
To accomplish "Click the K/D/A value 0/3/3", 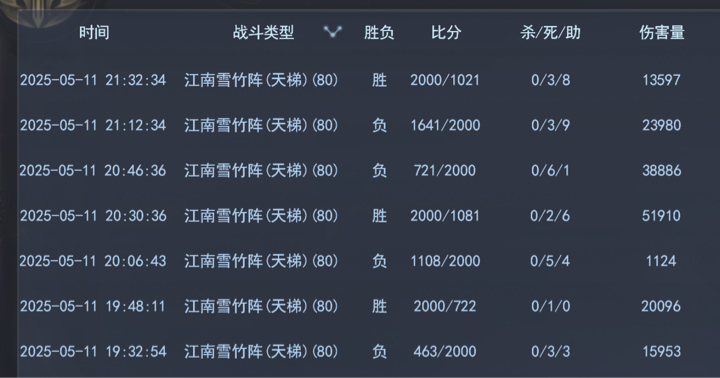I will pos(551,351).
